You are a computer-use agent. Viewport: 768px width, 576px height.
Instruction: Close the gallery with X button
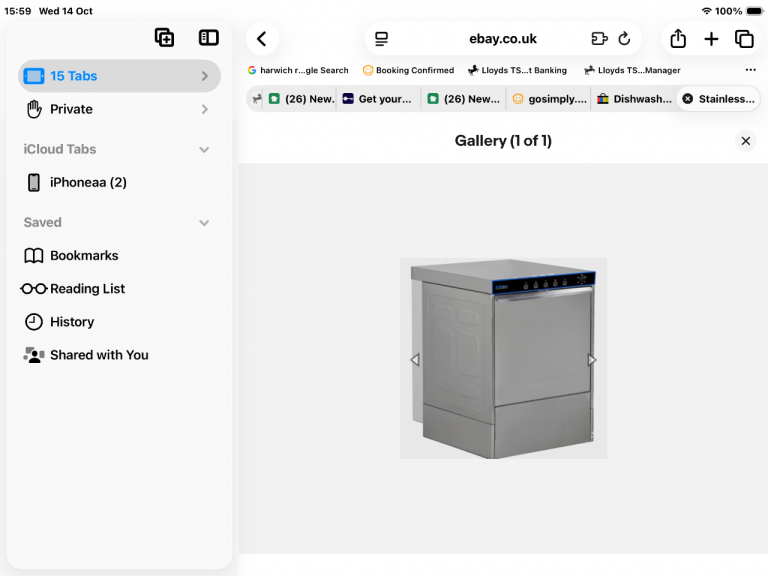coord(745,141)
